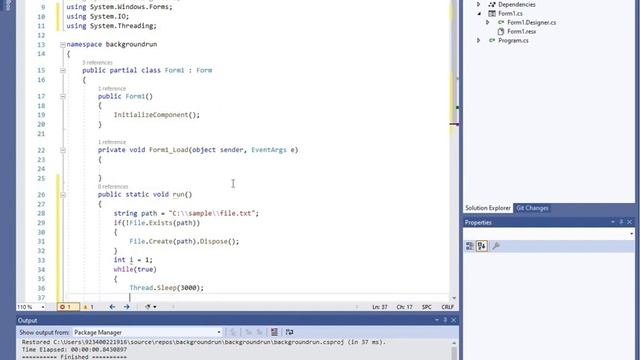Click the '3 references' CodeLens link
This screenshot has width=640, height=360.
(97, 62)
